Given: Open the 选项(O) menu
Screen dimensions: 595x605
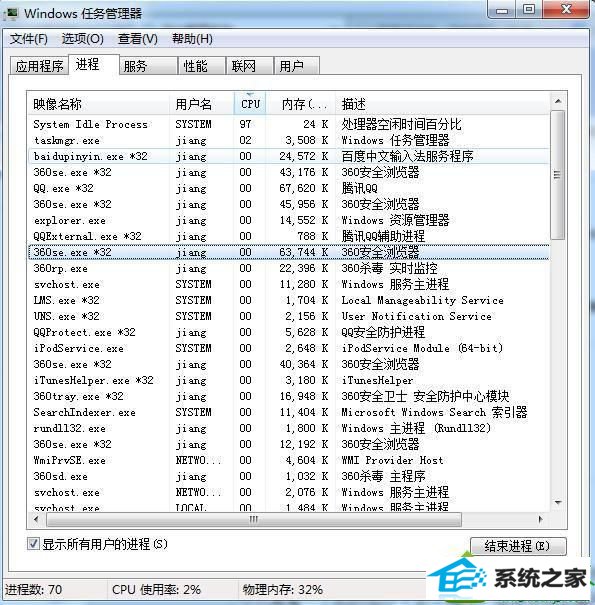Looking at the screenshot, I should click(x=82, y=39).
